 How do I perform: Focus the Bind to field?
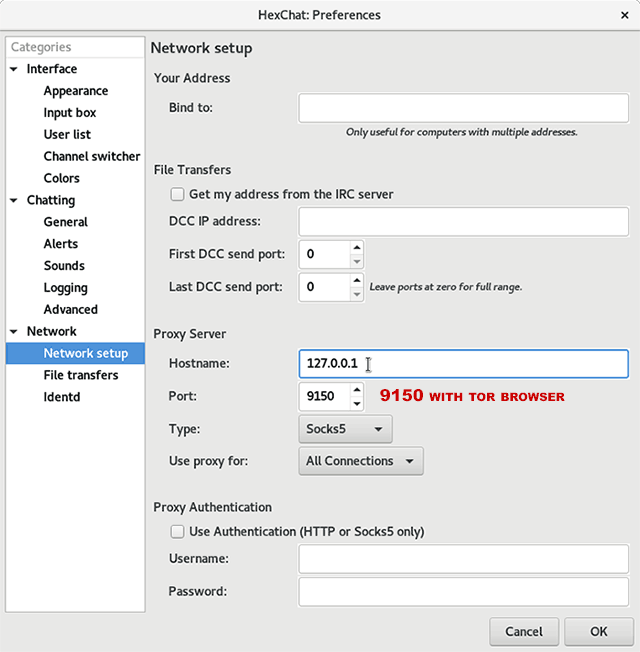[463, 108]
